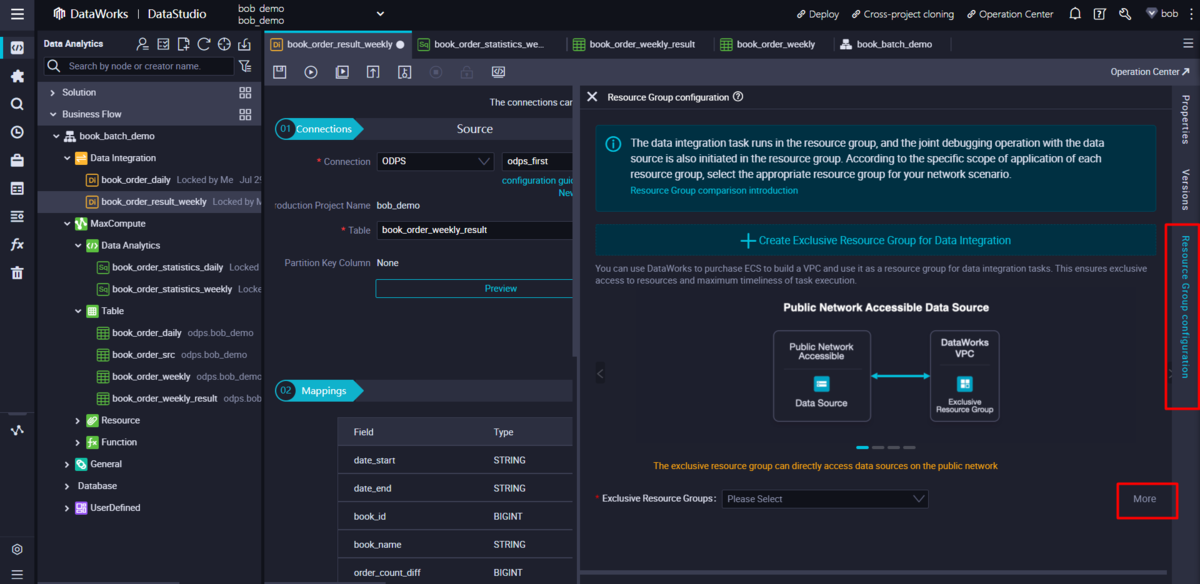
Task: Select the Data Analytics code icon in sidebar
Action: point(17,47)
